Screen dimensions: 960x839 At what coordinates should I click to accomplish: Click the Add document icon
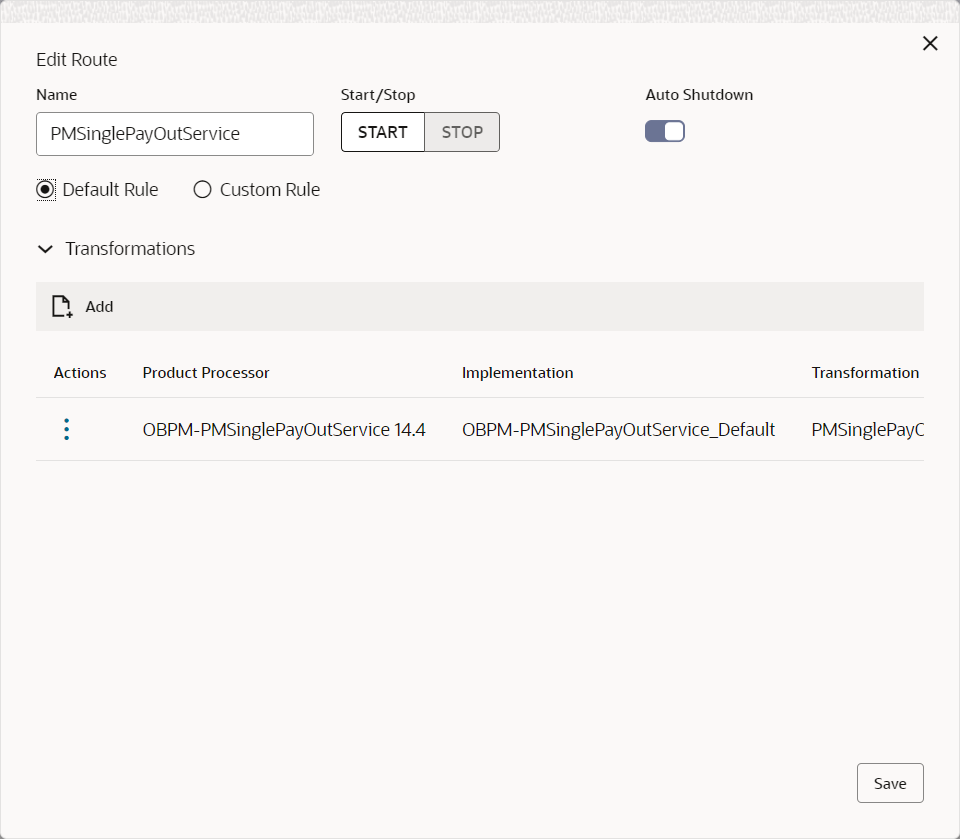pos(62,306)
